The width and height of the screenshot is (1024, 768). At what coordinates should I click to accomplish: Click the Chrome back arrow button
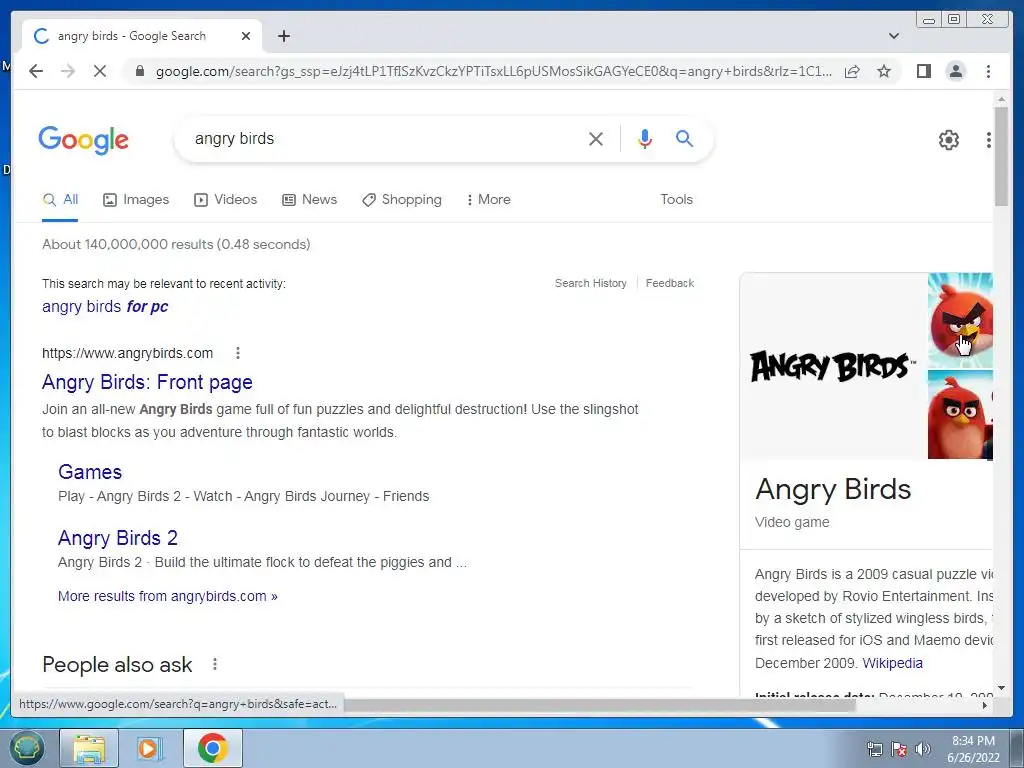[36, 71]
